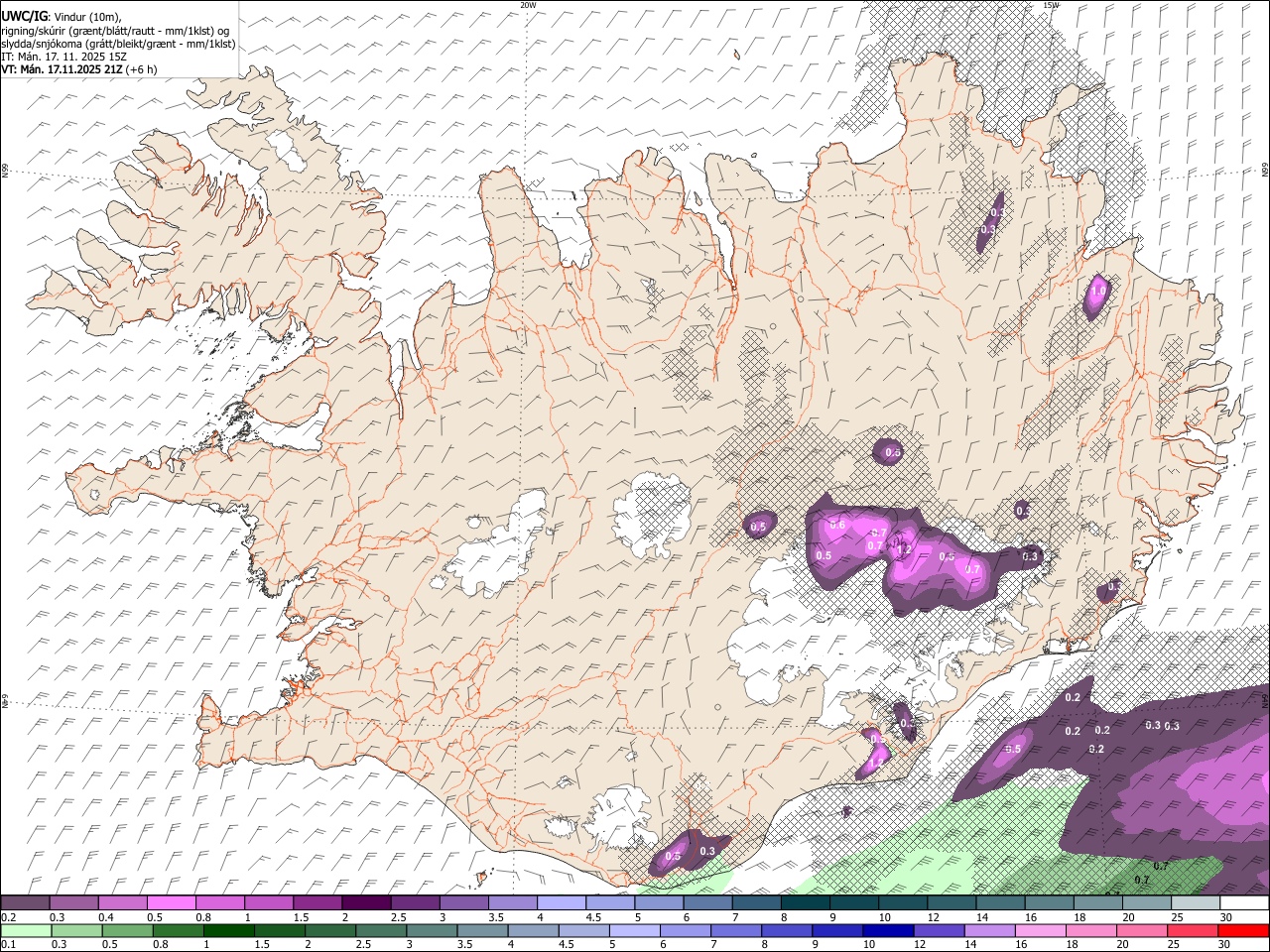1270x952 pixels.
Task: Click the dusky purple legend swatch labeled 0.2
Action: [25, 902]
